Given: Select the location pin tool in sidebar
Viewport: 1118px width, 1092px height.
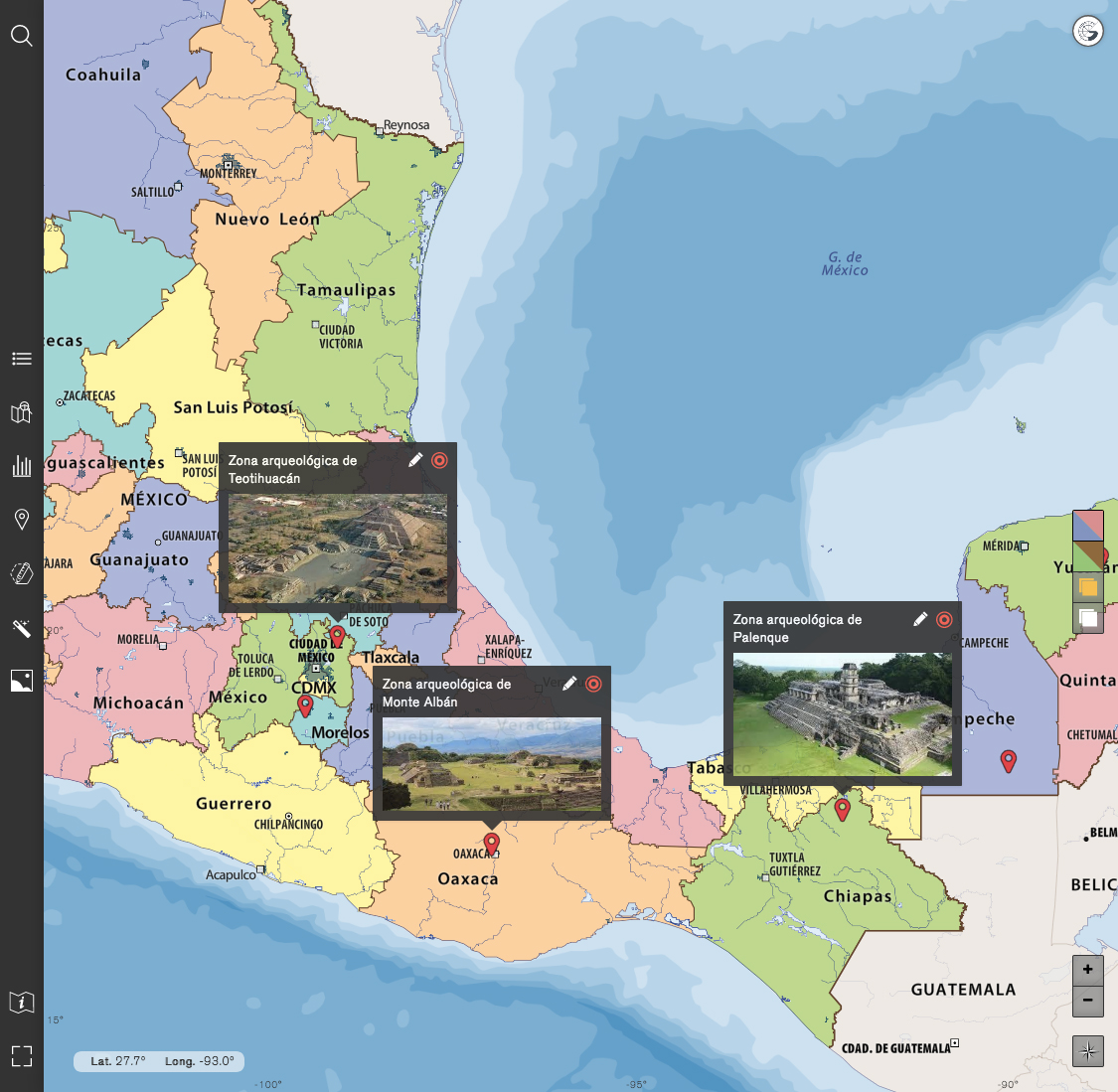Looking at the screenshot, I should pos(22,520).
